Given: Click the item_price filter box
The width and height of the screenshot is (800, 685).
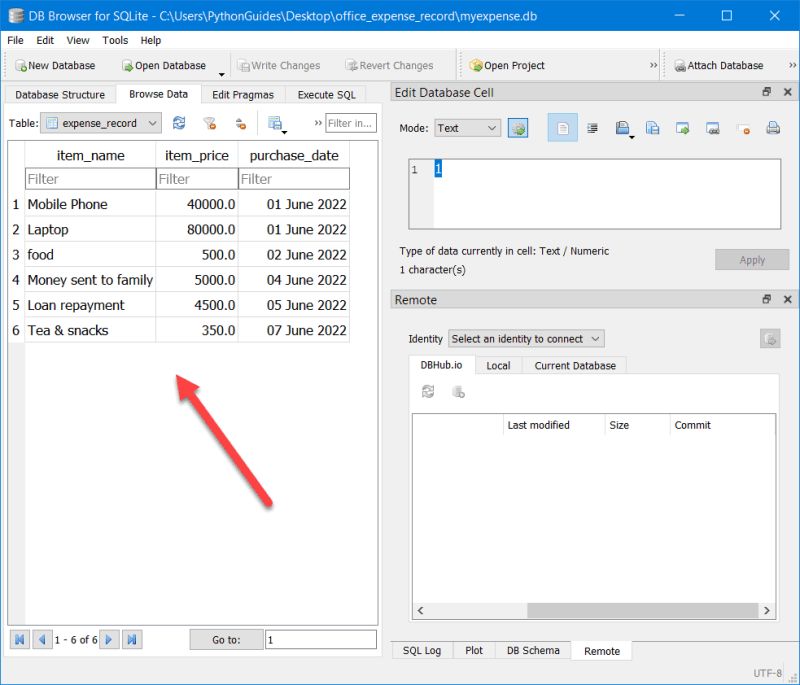Looking at the screenshot, I should point(197,179).
